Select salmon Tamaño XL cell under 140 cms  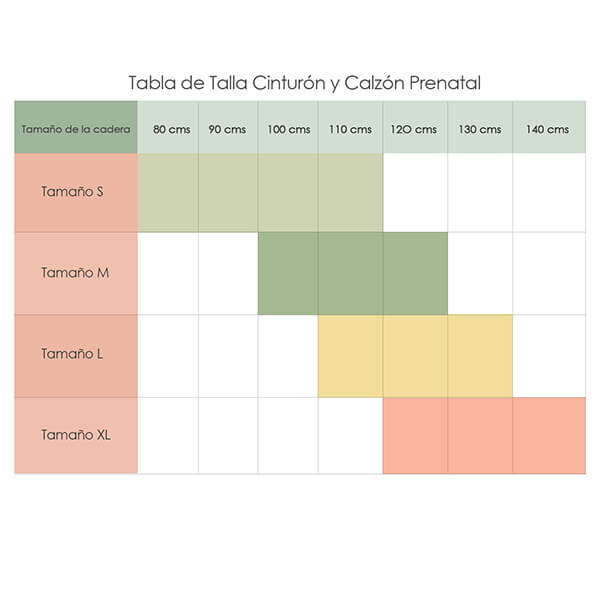[x=548, y=435]
